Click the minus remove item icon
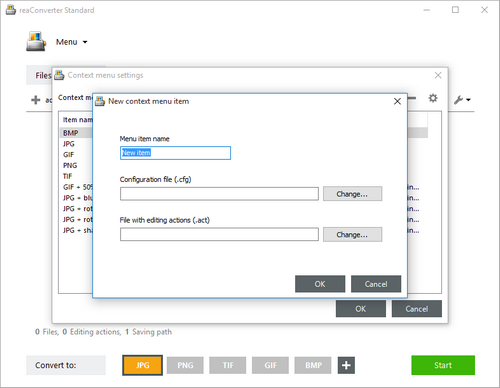 (x=412, y=98)
